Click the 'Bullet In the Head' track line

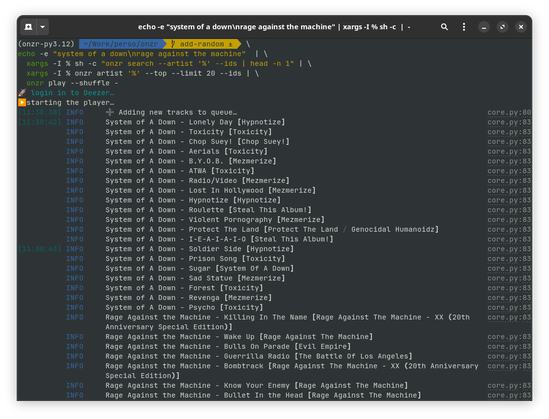(263, 395)
